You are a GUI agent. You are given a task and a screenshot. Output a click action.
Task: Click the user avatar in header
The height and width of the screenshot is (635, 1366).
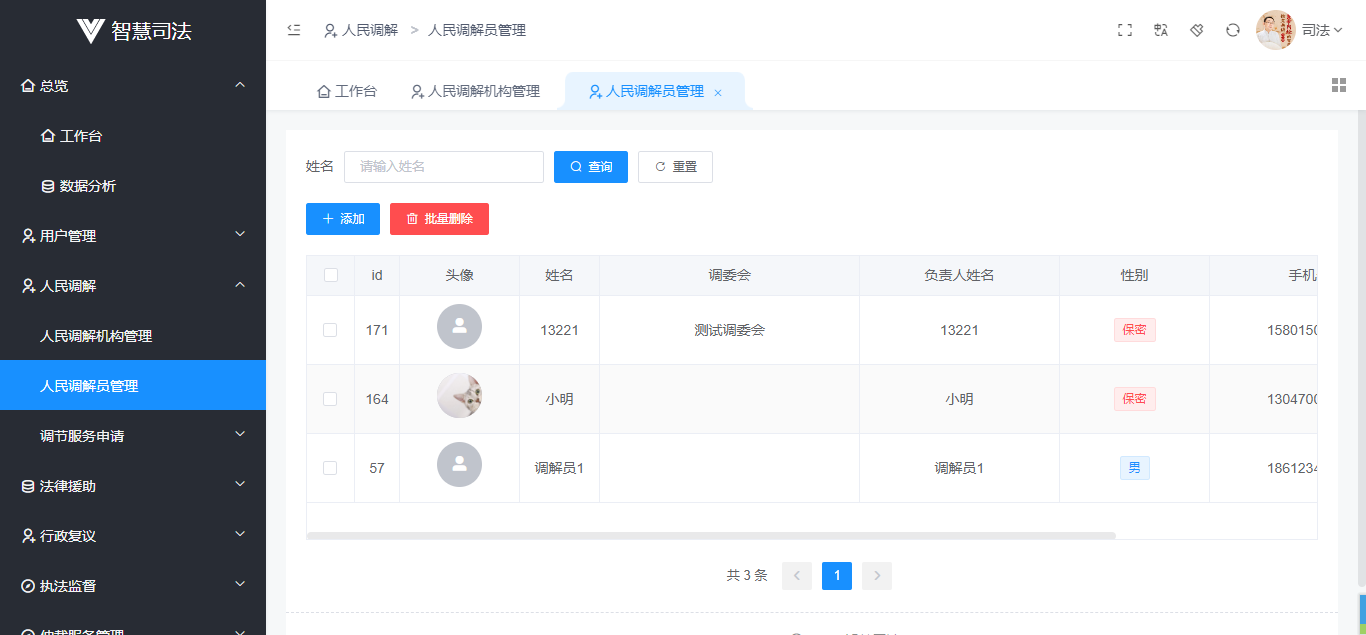(x=1275, y=30)
